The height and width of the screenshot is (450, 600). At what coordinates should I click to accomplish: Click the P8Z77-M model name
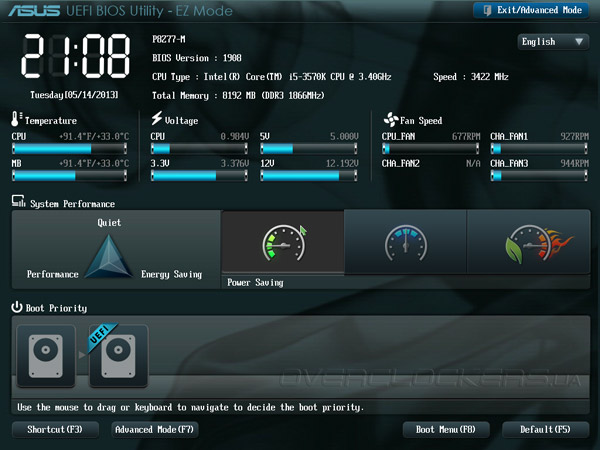[169, 39]
